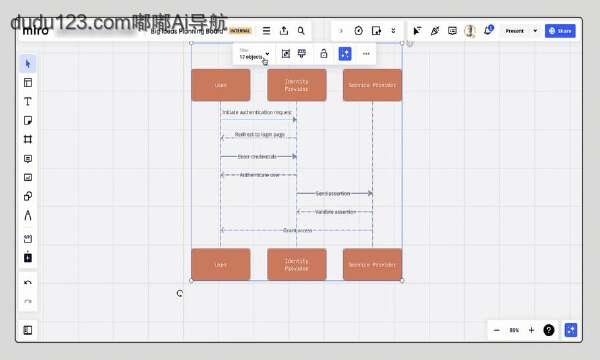Open the comment tool in sidebar
Screen dimensions: 600x360
point(28,158)
